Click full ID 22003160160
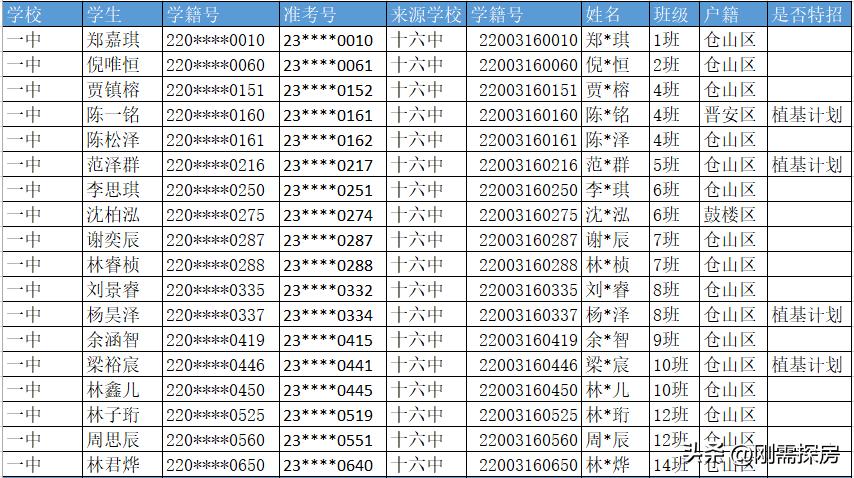The width and height of the screenshot is (854, 478). [x=528, y=115]
